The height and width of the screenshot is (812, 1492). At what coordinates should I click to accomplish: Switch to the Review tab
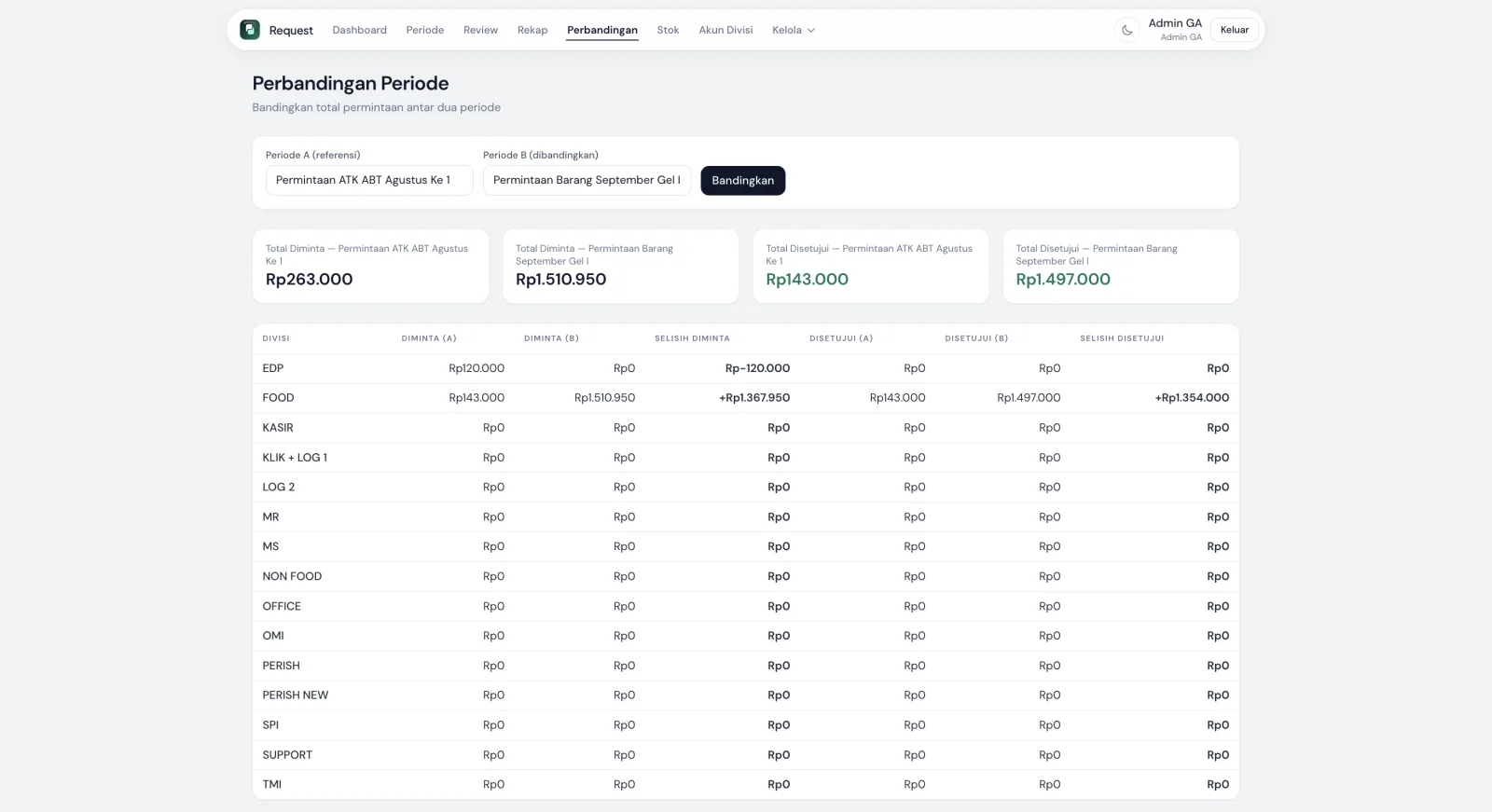[481, 30]
